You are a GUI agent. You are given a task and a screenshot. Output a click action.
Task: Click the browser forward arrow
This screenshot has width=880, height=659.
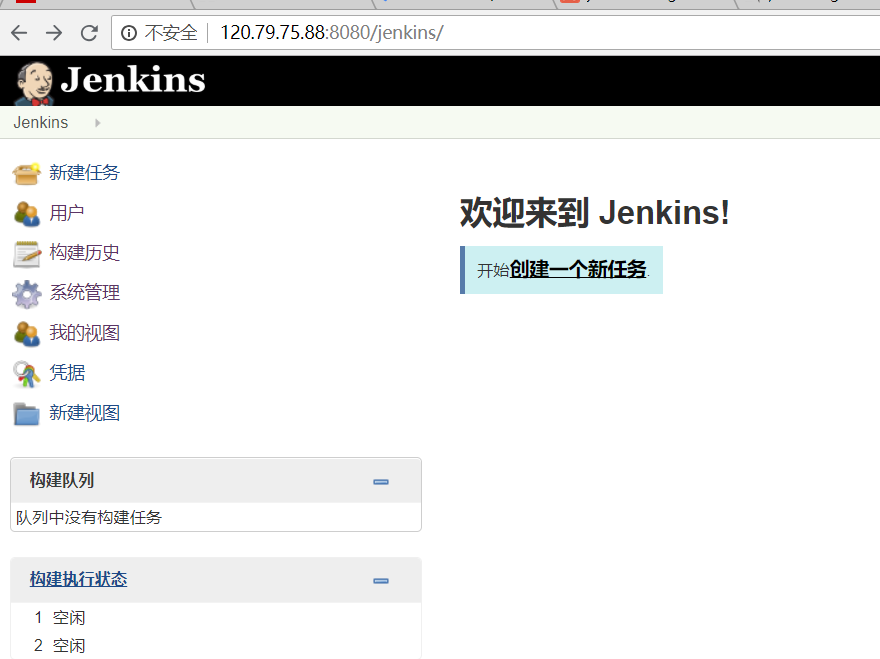pos(54,33)
